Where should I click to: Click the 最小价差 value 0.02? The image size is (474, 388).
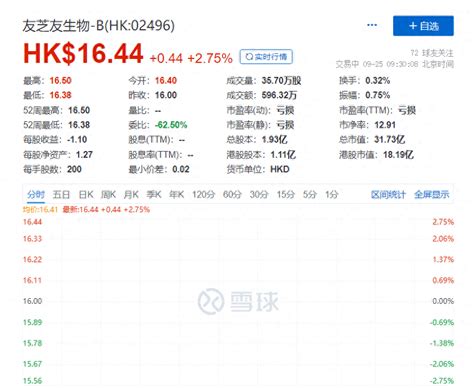[x=181, y=169]
